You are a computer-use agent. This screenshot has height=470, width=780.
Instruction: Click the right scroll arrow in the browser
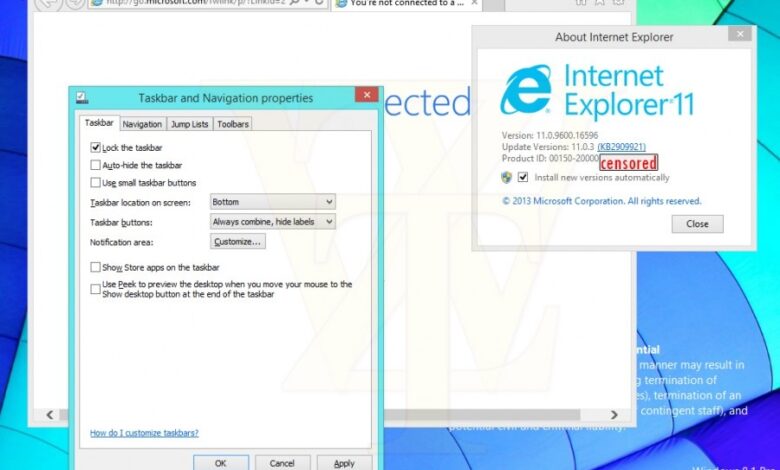point(614,415)
